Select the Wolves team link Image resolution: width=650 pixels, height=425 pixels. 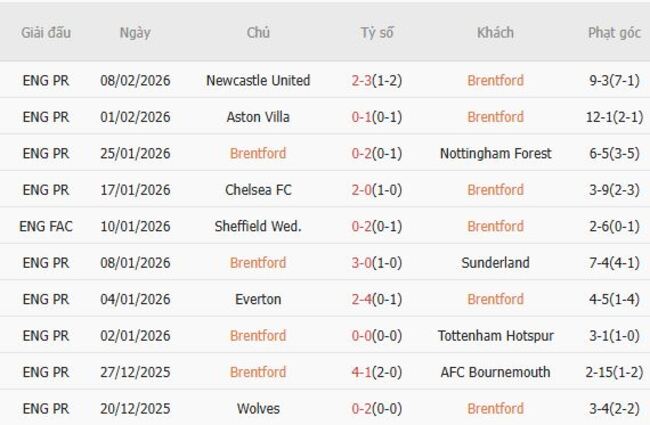coord(258,408)
